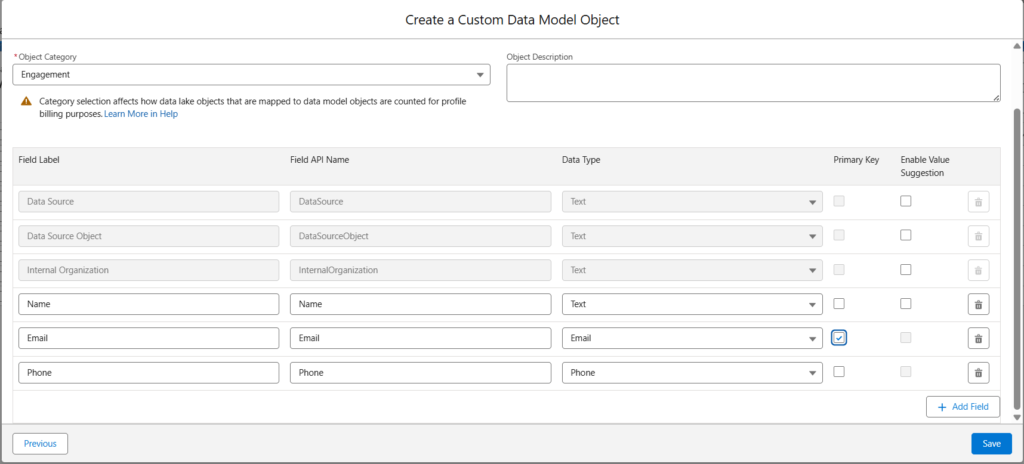This screenshot has width=1024, height=464.
Task: Click the Object Description text area
Action: coord(753,83)
